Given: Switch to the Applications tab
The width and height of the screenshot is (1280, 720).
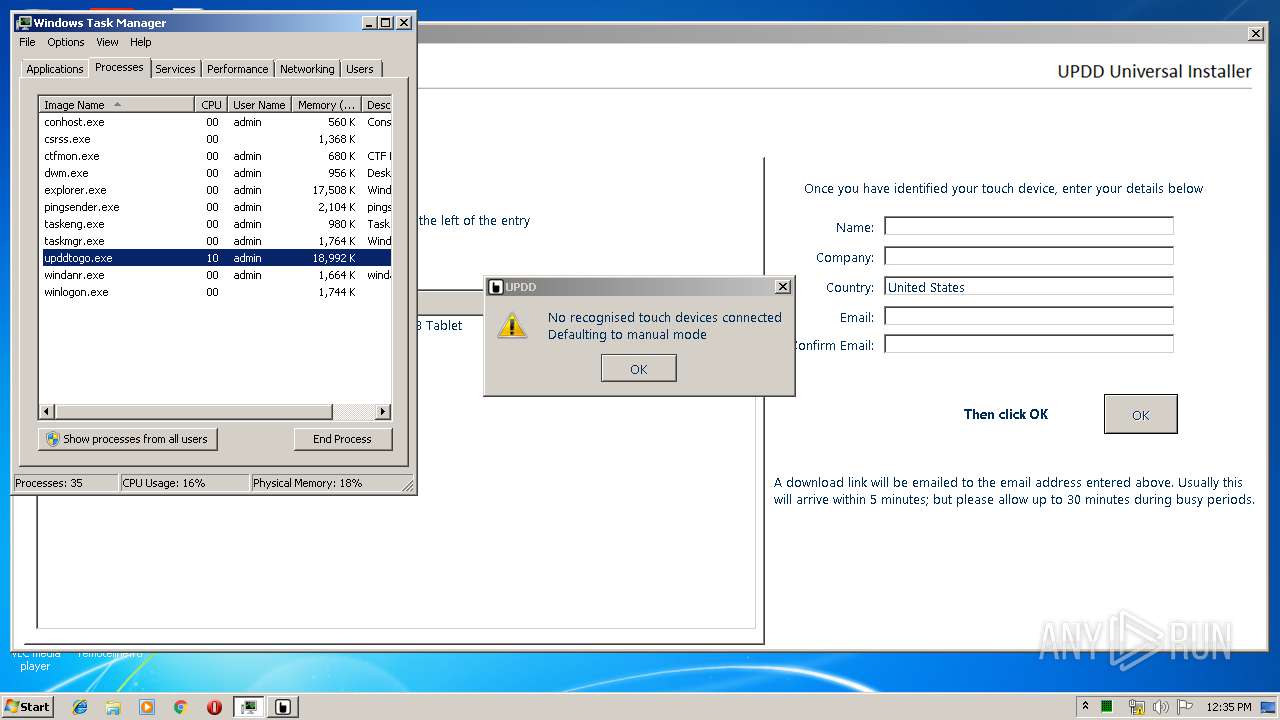Looking at the screenshot, I should 55,69.
